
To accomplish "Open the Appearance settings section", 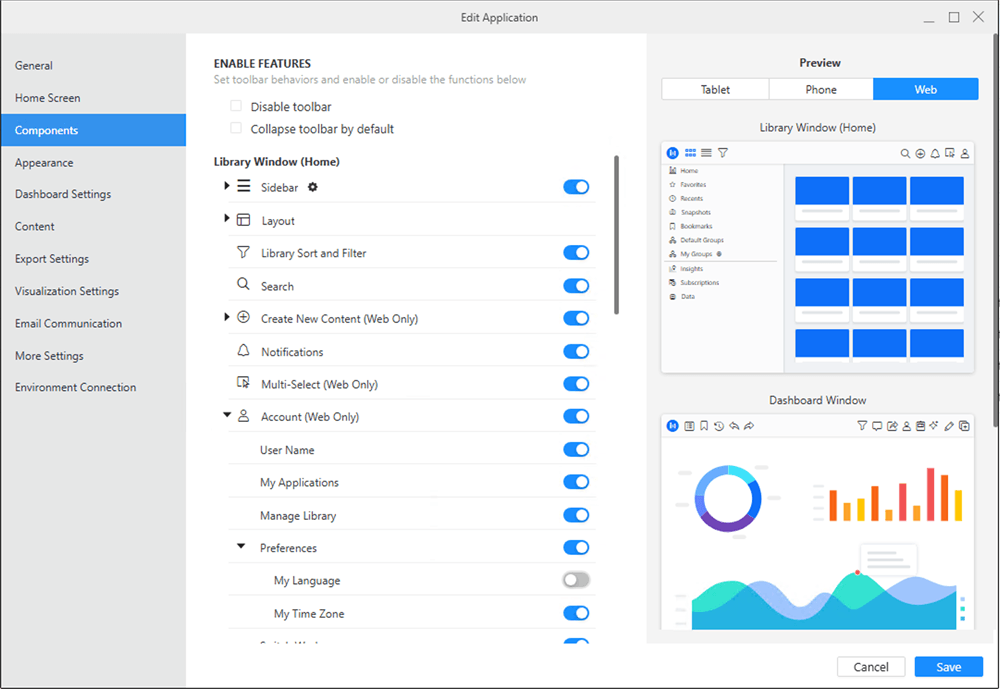I will pos(44,162).
